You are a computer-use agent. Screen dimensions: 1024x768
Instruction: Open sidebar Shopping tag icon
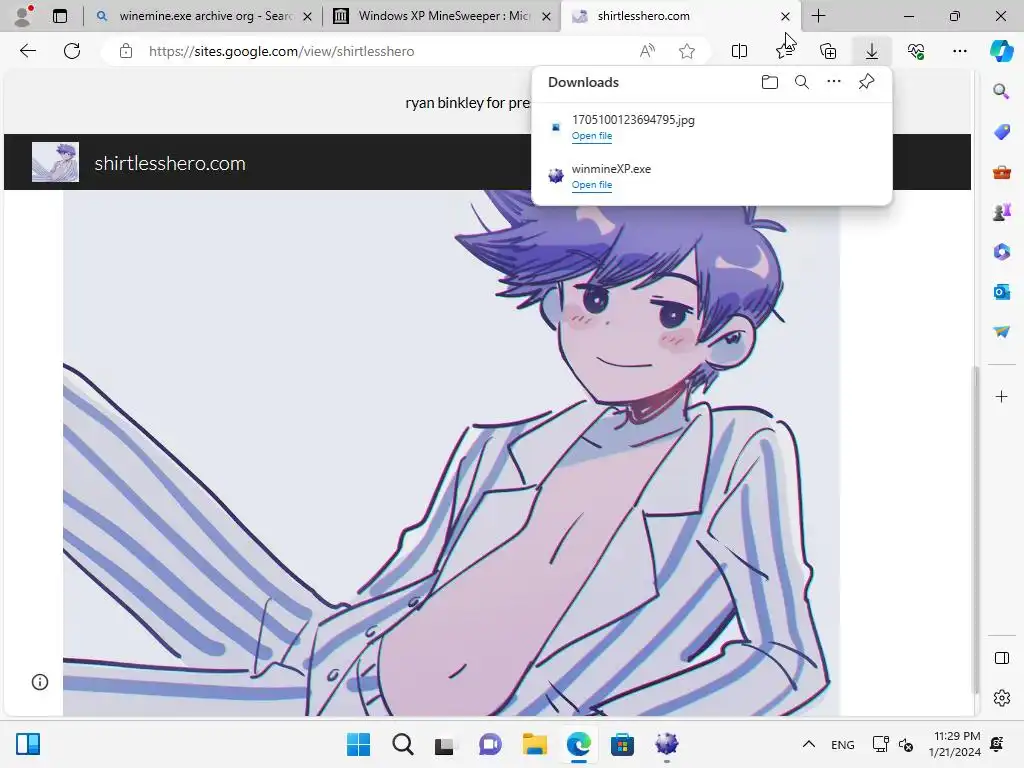tap(1001, 131)
